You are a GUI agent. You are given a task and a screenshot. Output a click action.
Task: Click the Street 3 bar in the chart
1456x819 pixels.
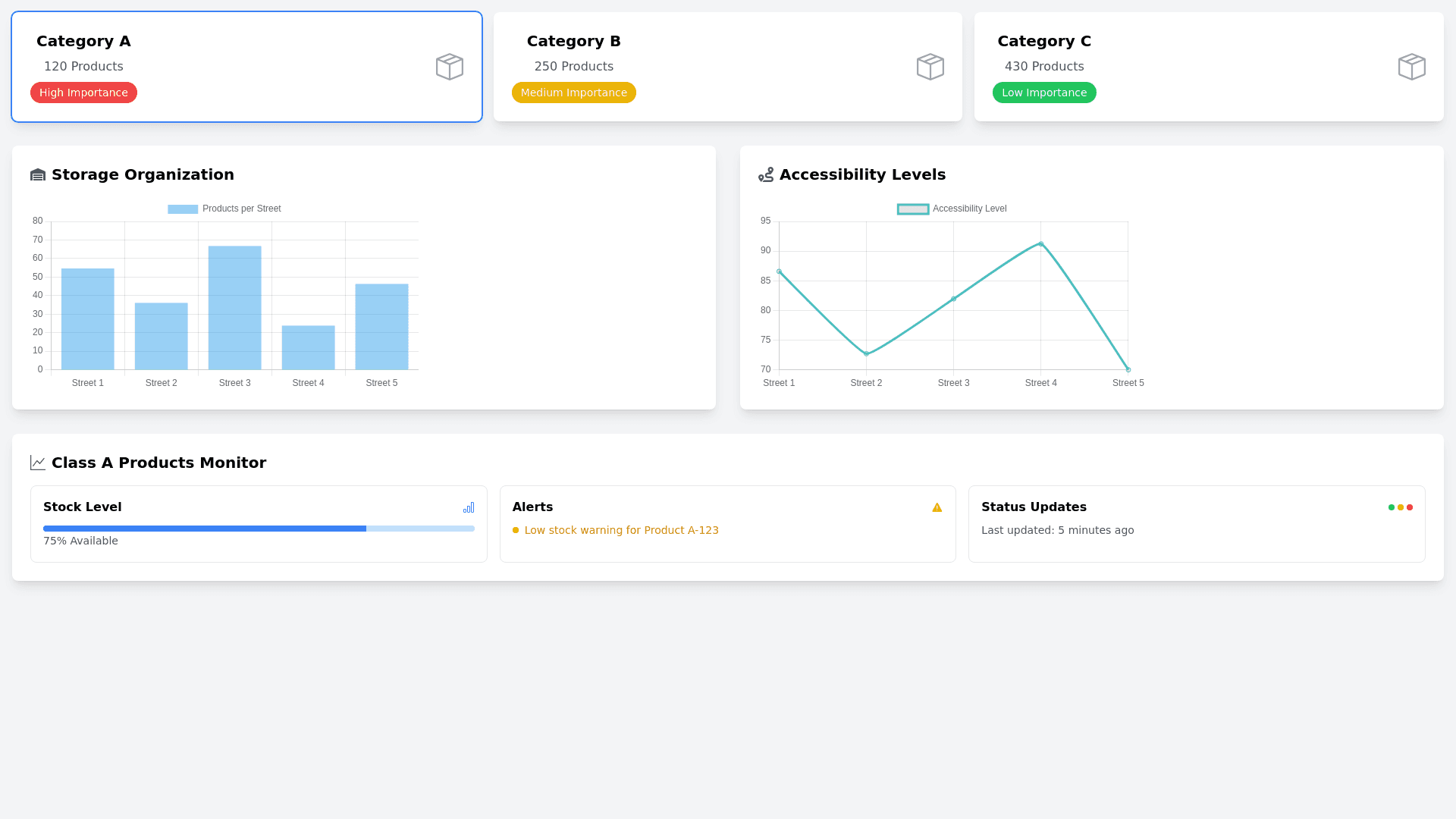(x=234, y=307)
